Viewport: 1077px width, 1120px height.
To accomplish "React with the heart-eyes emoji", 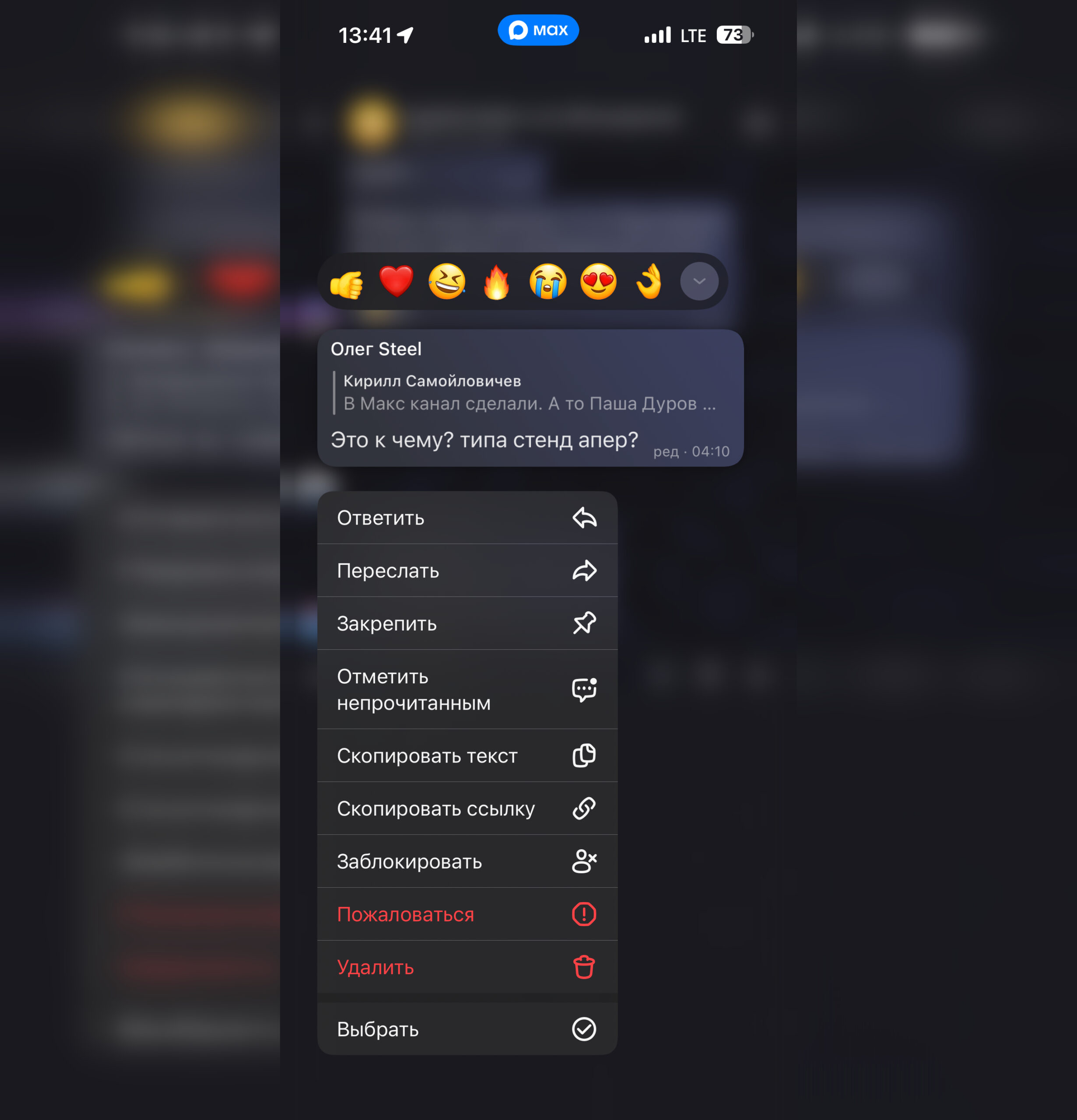I will pyautogui.click(x=599, y=281).
